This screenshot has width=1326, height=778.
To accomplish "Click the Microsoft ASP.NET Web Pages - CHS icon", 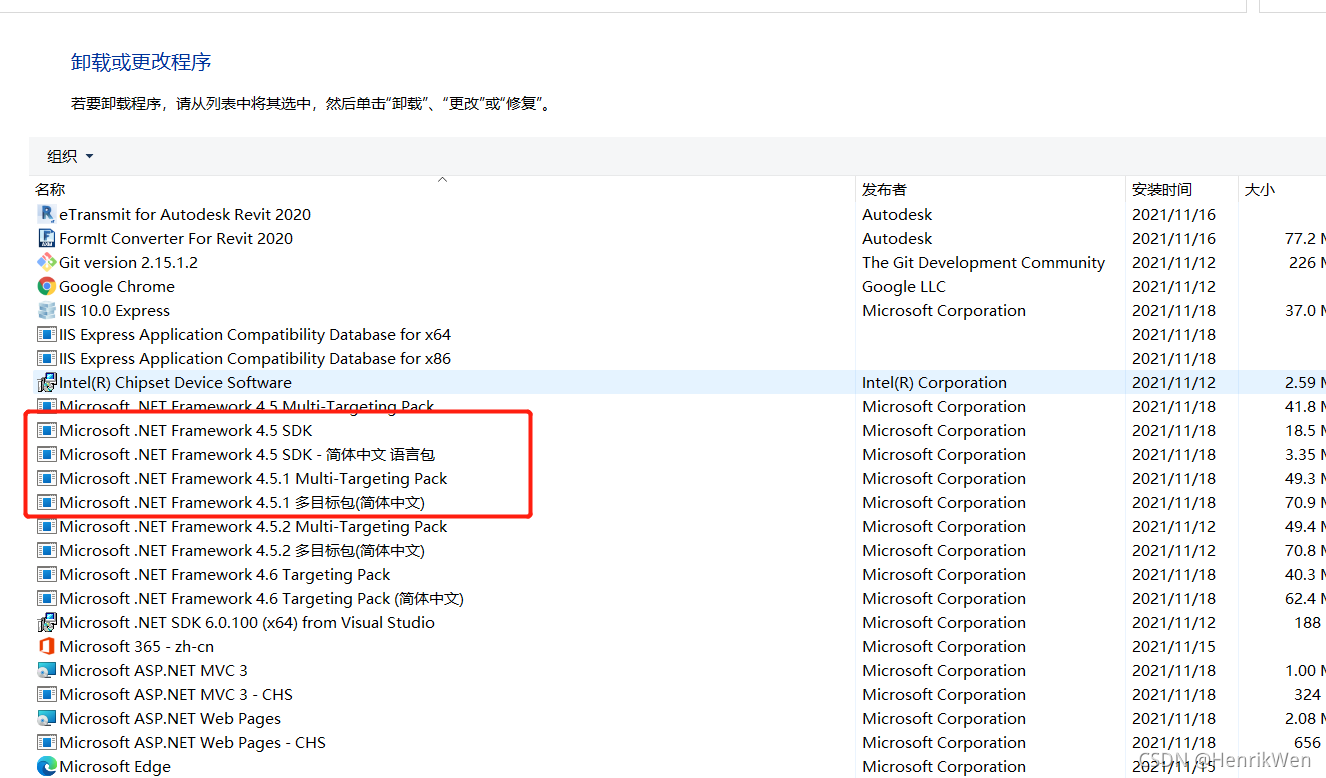I will pyautogui.click(x=46, y=742).
